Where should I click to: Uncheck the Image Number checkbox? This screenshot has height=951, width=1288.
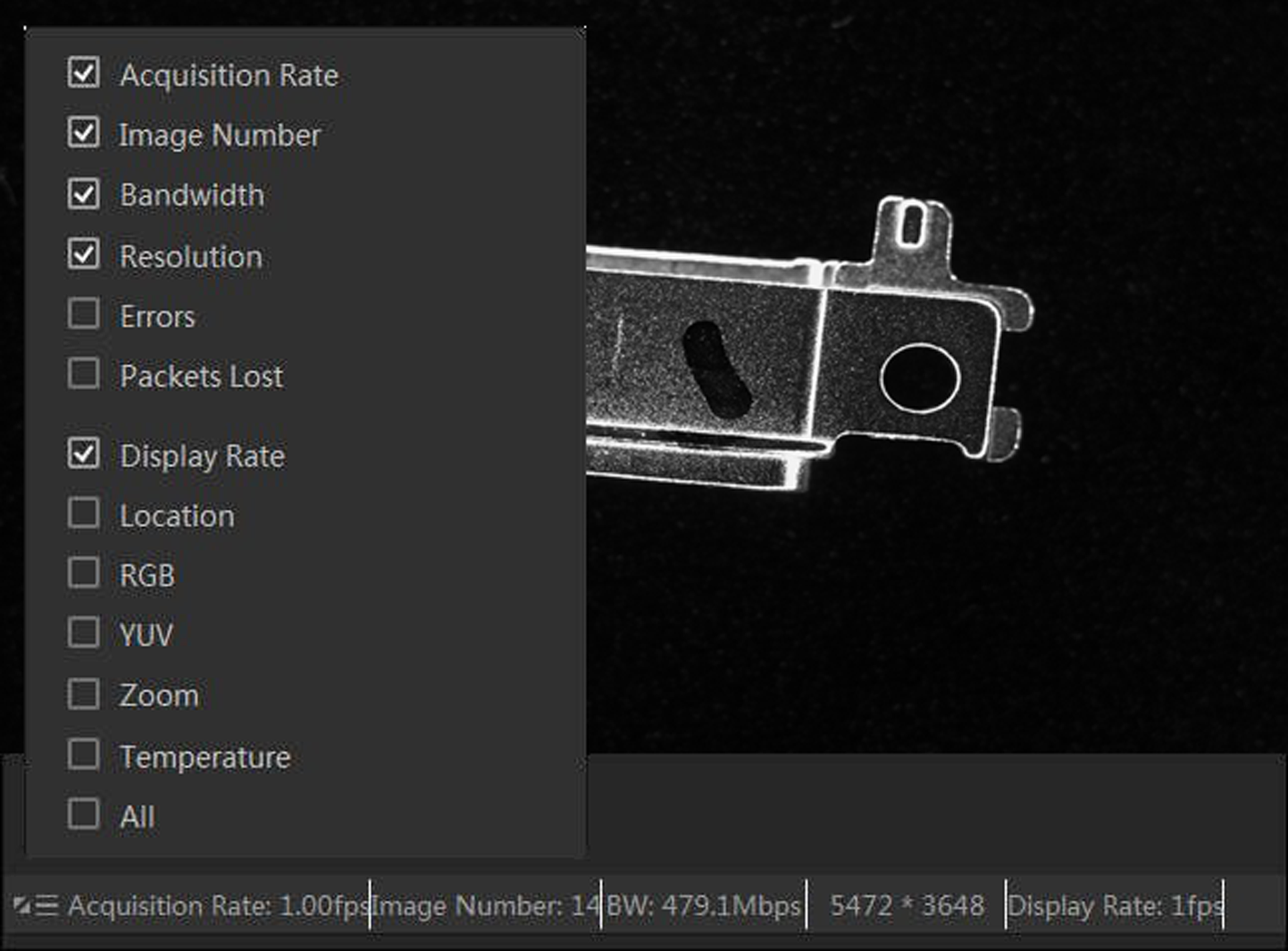[x=83, y=133]
